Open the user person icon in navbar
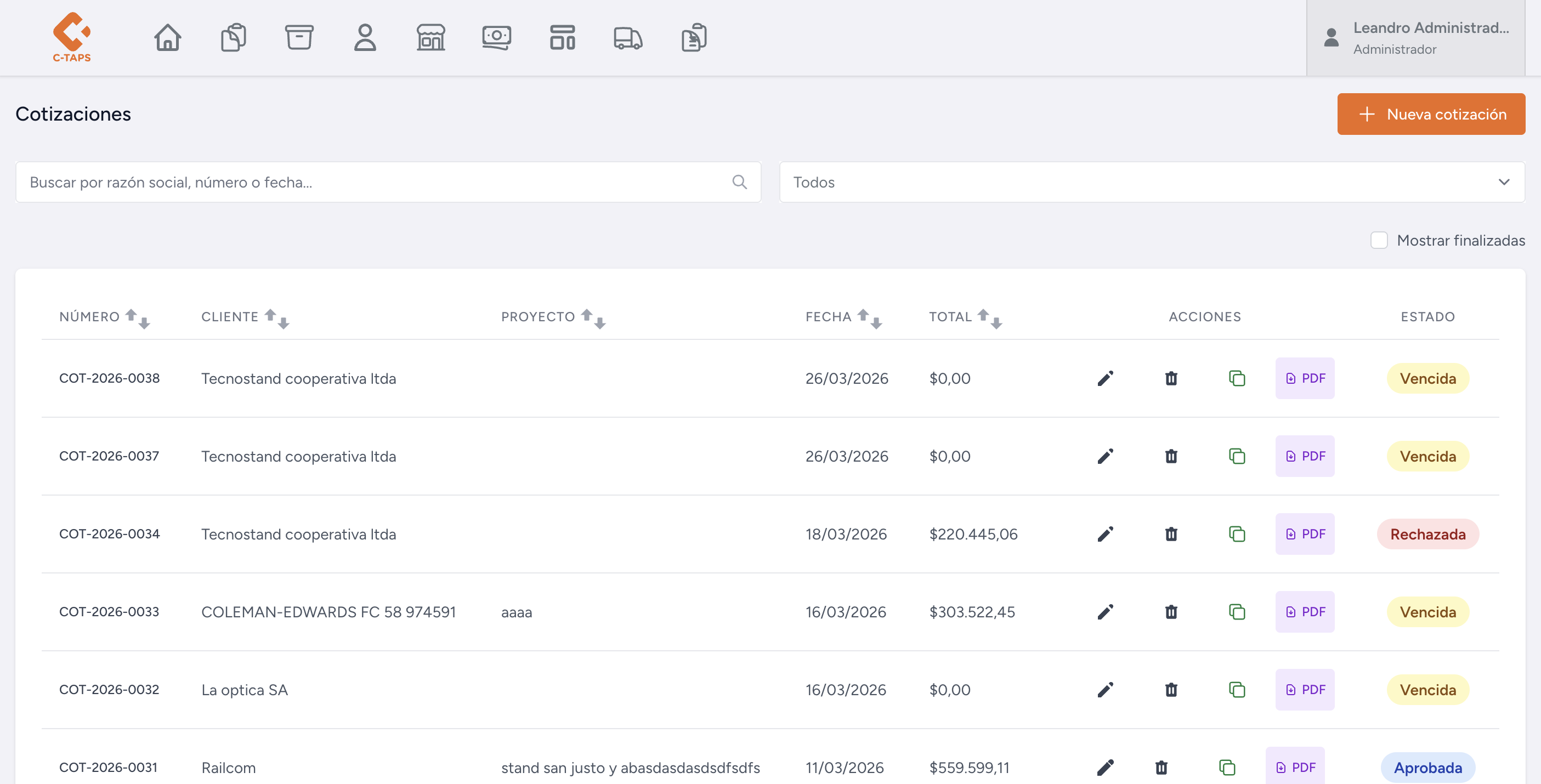 point(365,38)
